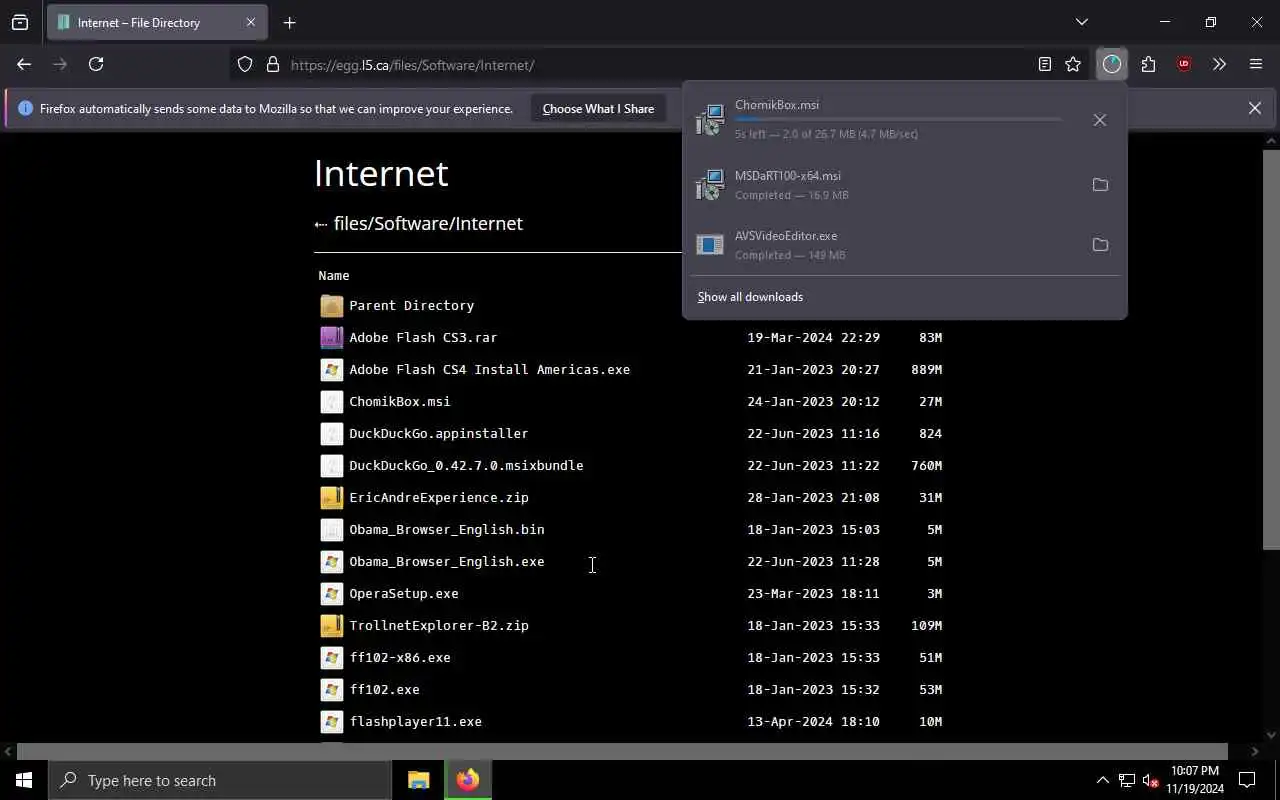Click the OperaSetup.exe file icon
The height and width of the screenshot is (800, 1280).
pos(332,593)
